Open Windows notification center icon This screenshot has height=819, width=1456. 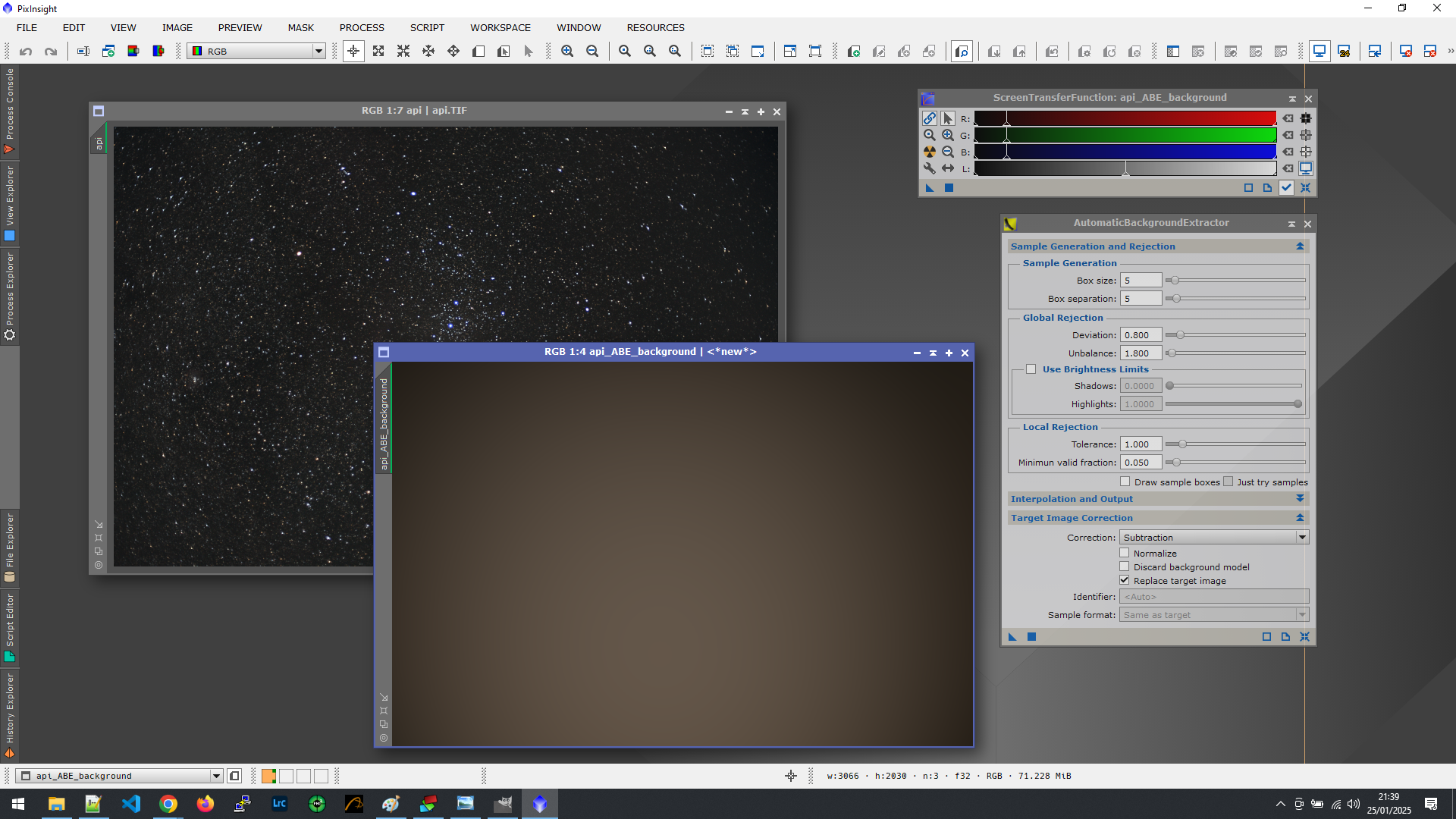(x=1431, y=804)
